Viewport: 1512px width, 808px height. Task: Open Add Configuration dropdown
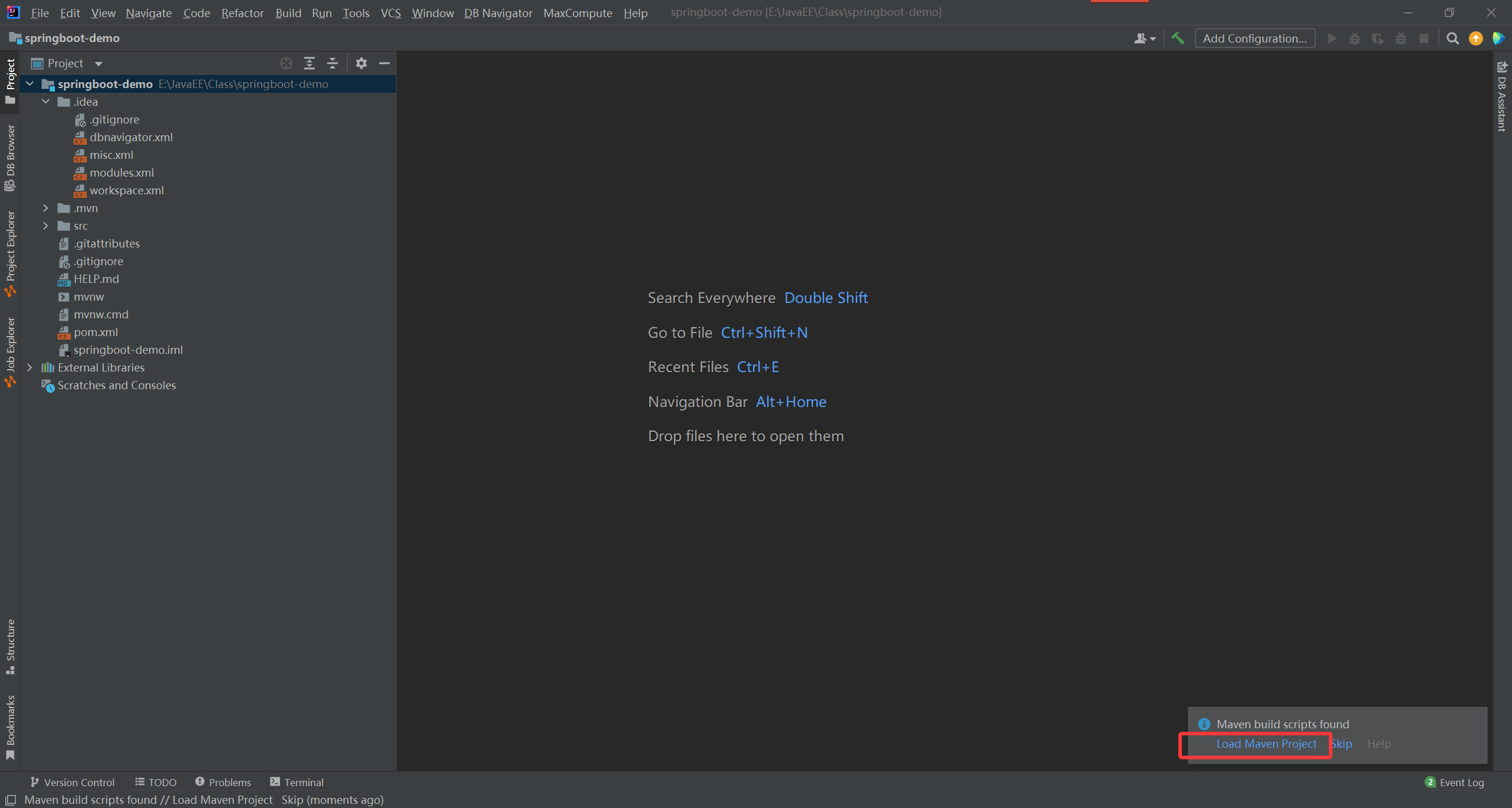1255,38
